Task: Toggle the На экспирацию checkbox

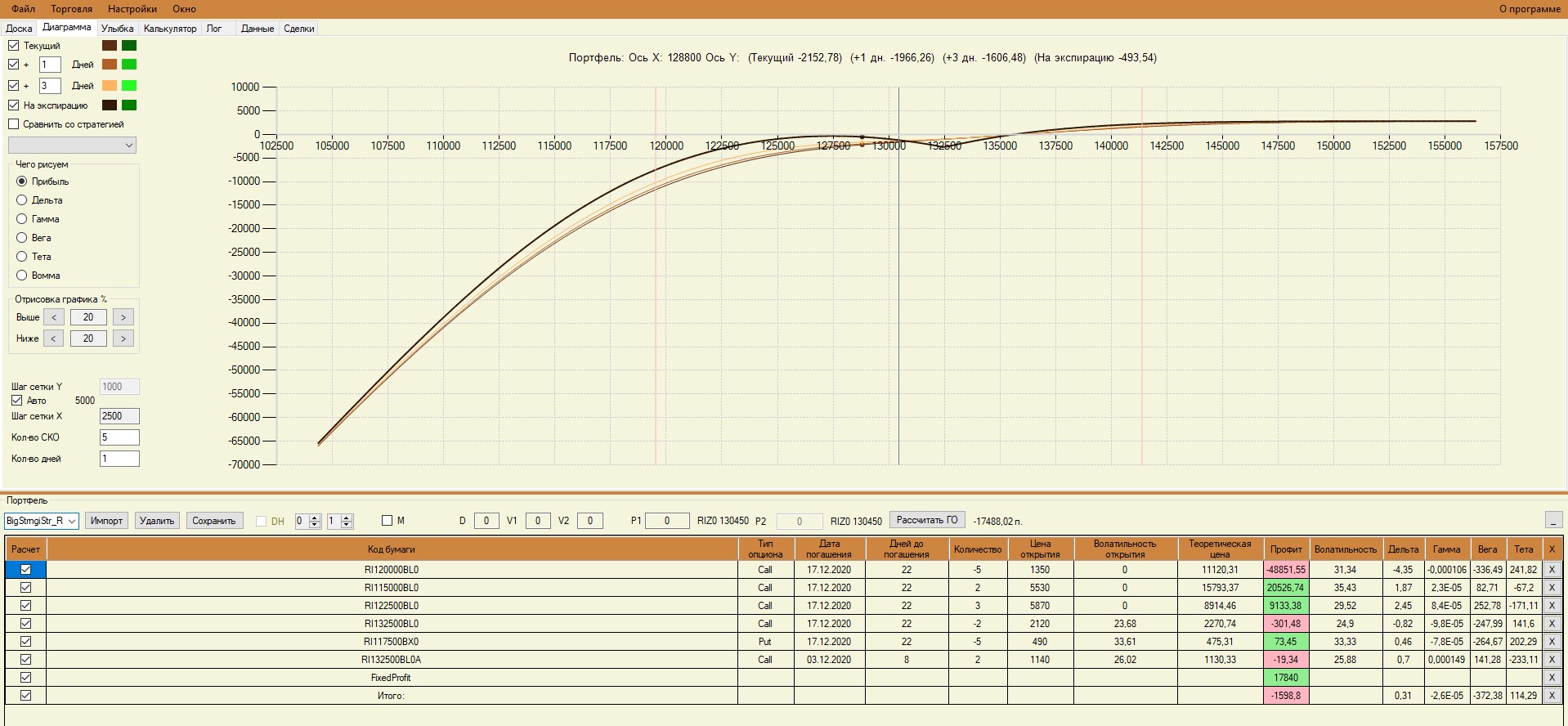Action: pyautogui.click(x=14, y=105)
